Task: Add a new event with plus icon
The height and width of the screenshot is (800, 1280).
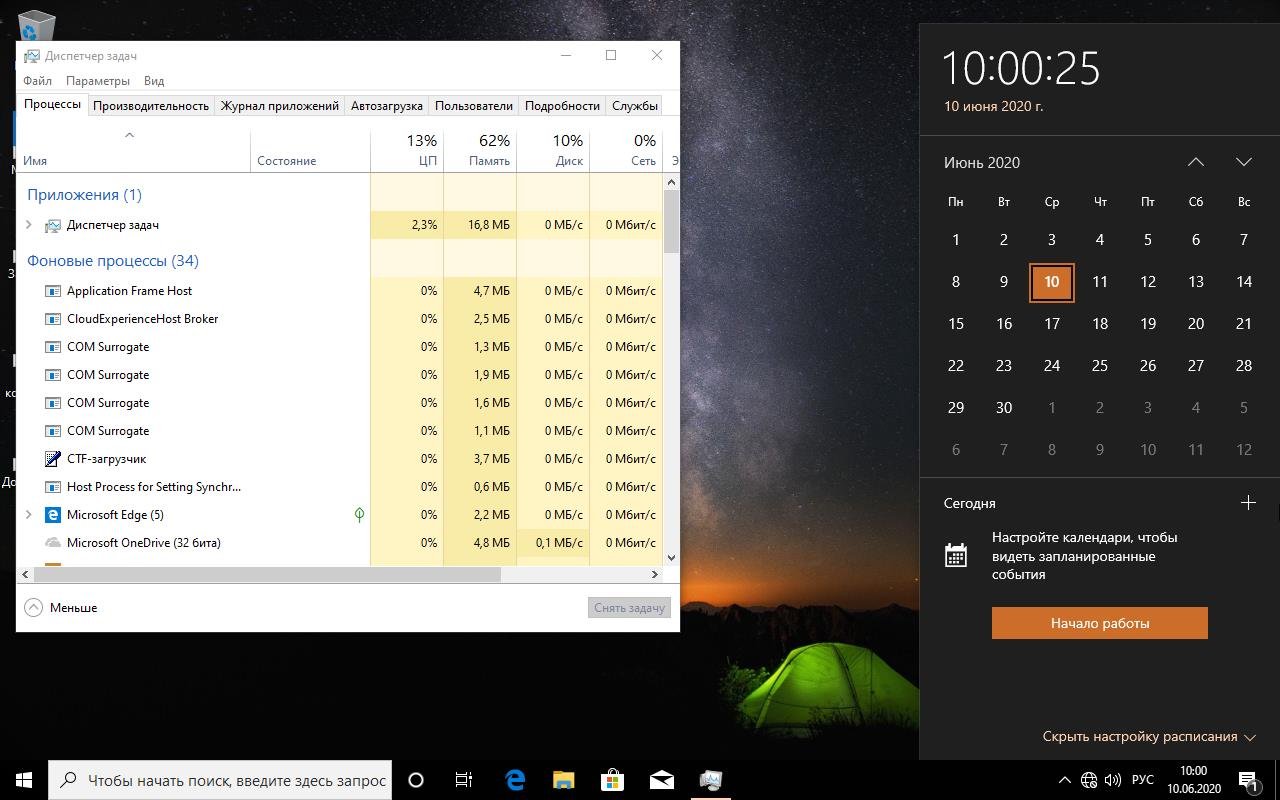Action: (1247, 503)
